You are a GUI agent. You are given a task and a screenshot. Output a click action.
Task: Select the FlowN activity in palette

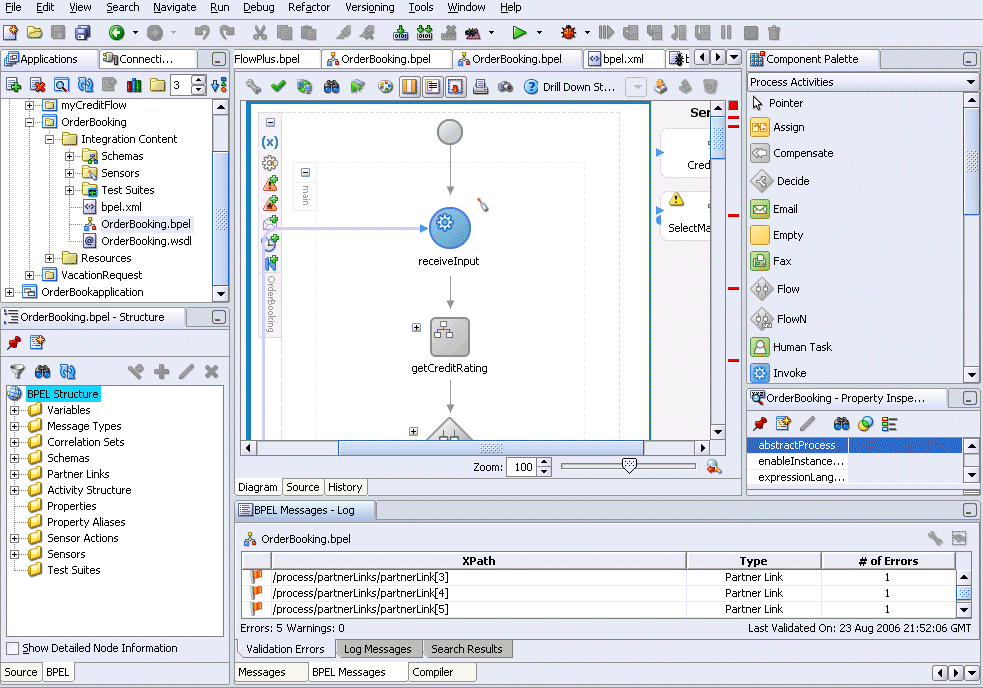click(779, 319)
